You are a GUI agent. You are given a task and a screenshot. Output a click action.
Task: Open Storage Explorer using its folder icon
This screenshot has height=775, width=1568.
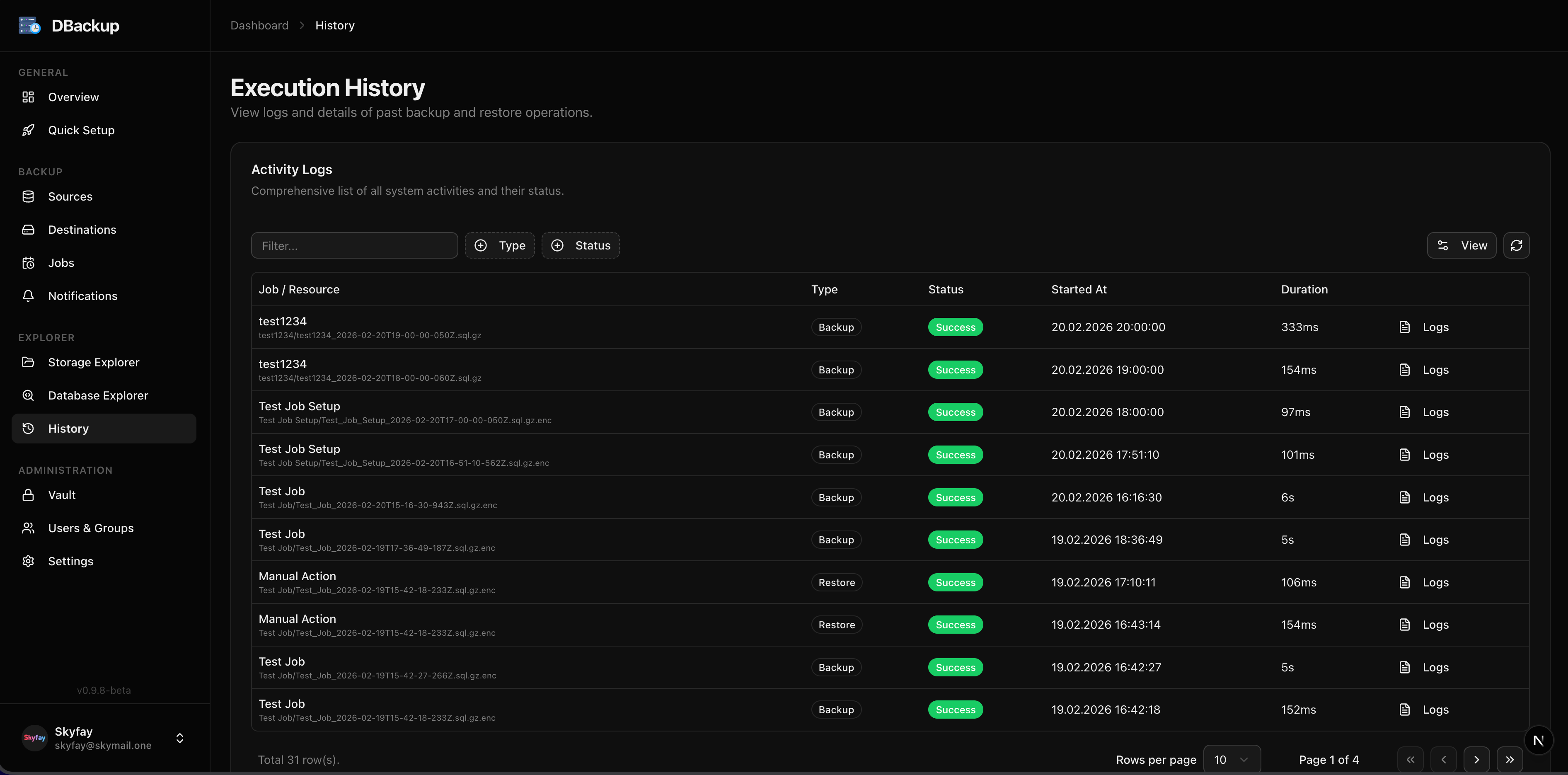coord(29,362)
